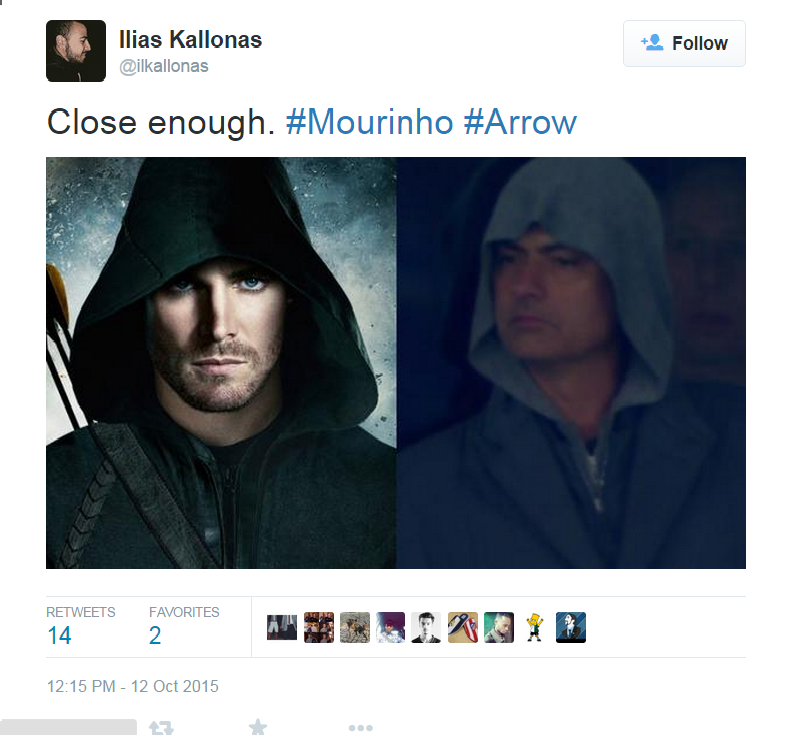The image size is (793, 735).
Task: Open the more options ellipsis icon
Action: pos(361,728)
